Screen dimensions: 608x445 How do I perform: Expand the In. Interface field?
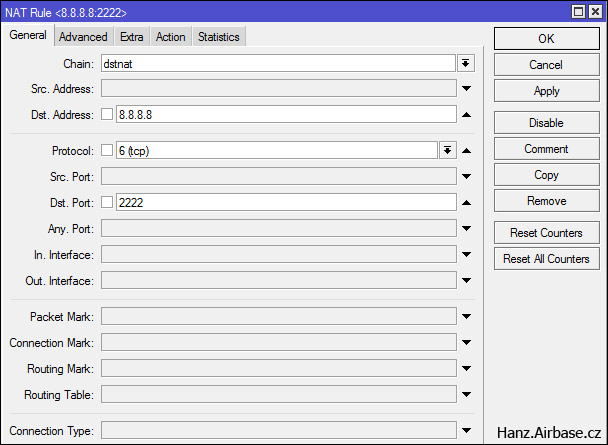click(466, 255)
